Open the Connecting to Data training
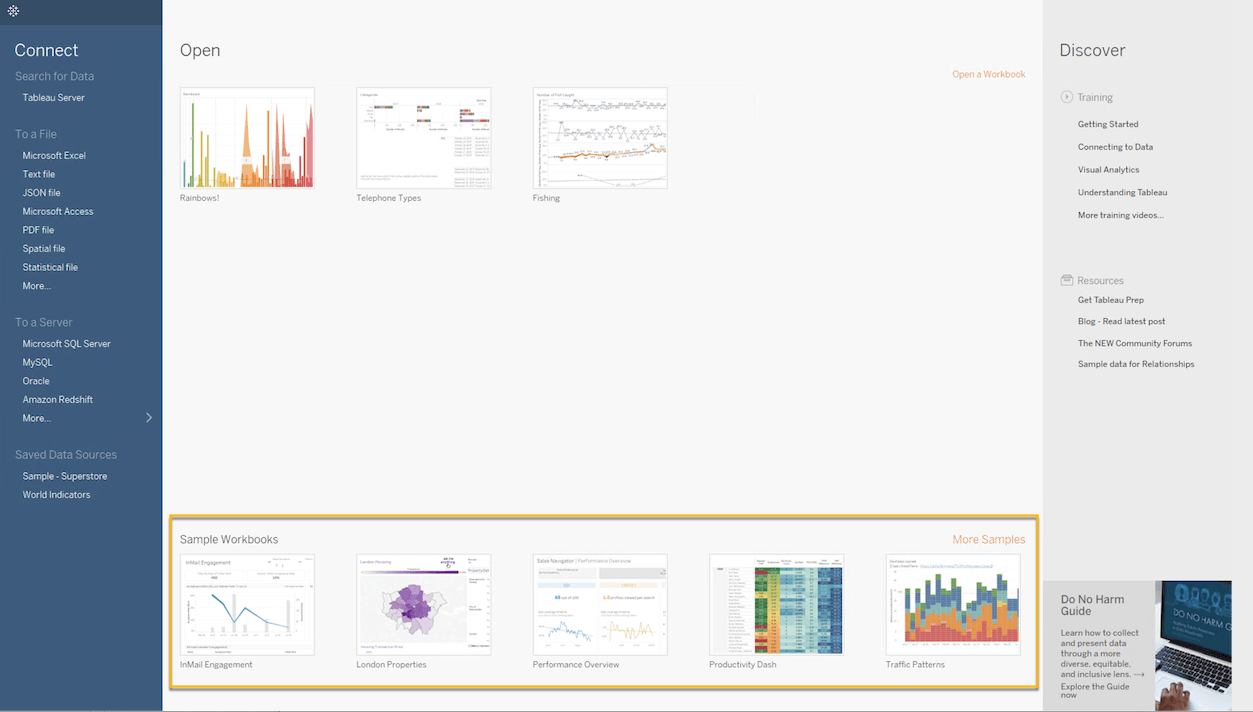The height and width of the screenshot is (712, 1253). click(1115, 147)
